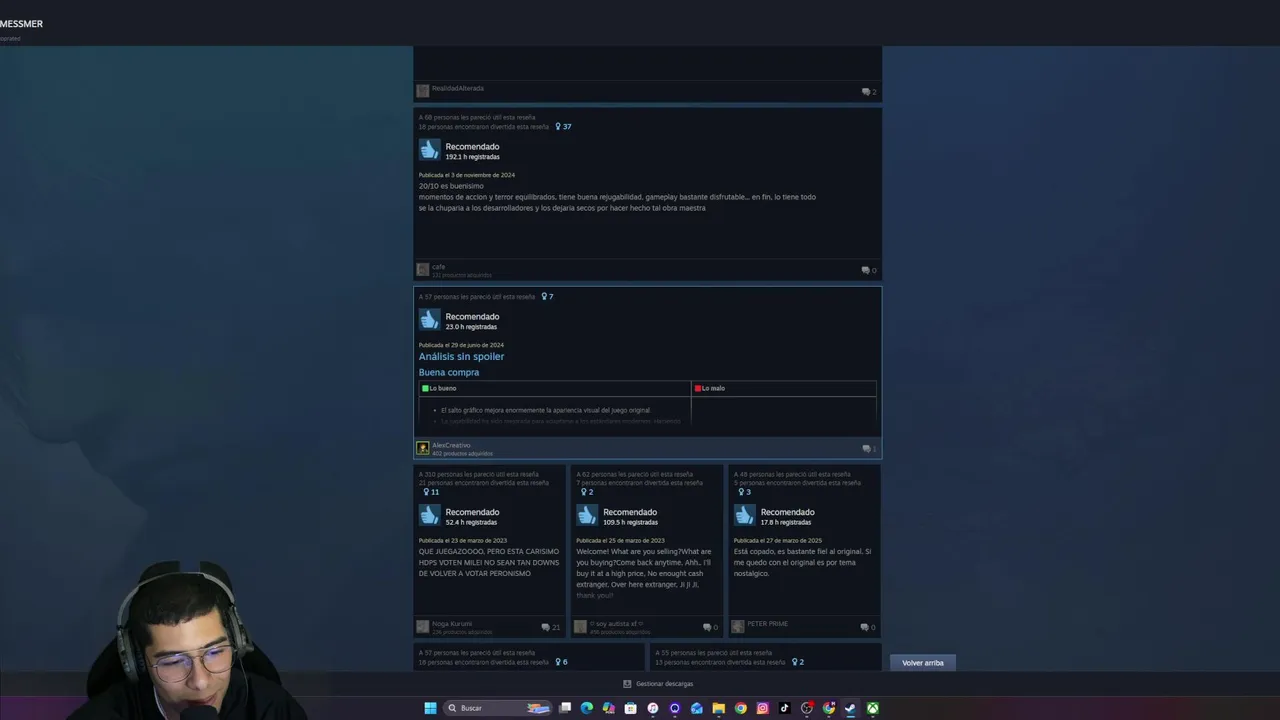Click 'Publicada el 3 de noviembre de 2024'

coord(467,175)
